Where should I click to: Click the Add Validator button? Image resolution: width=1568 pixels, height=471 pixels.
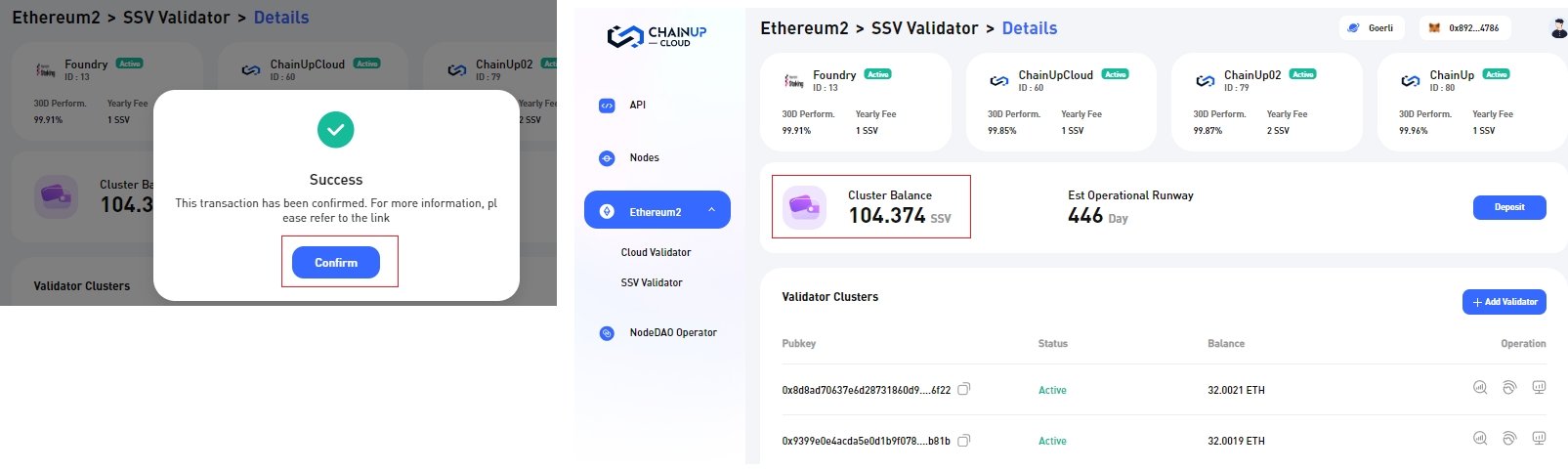[x=1504, y=302]
